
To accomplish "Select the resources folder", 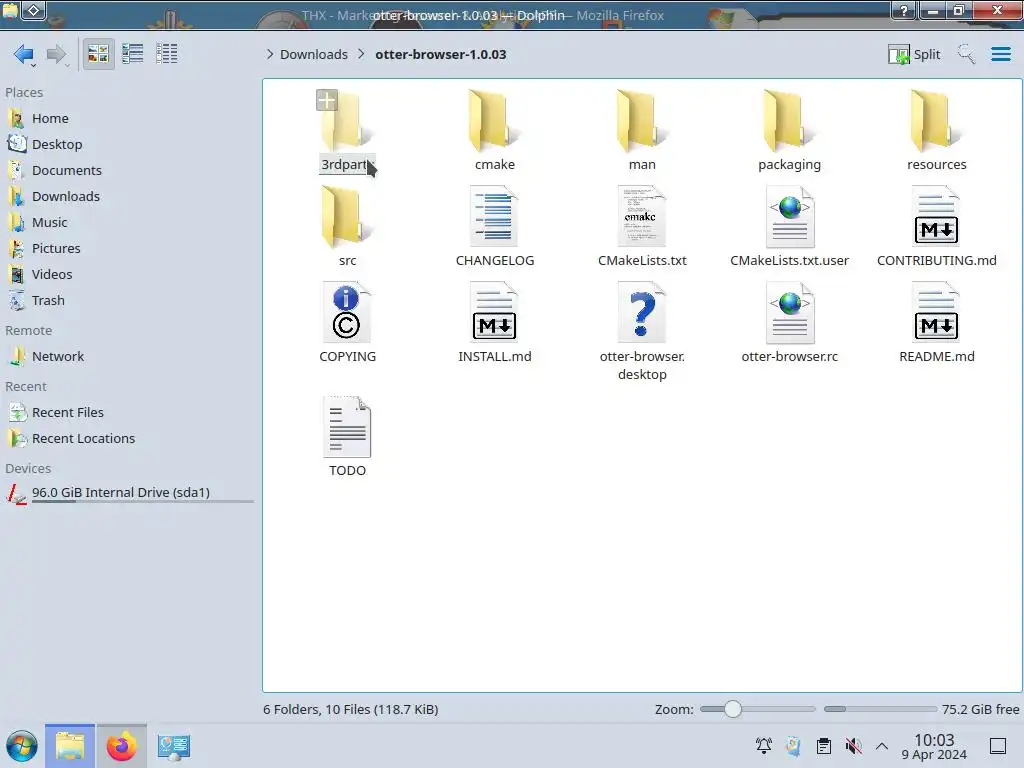I will tap(936, 131).
